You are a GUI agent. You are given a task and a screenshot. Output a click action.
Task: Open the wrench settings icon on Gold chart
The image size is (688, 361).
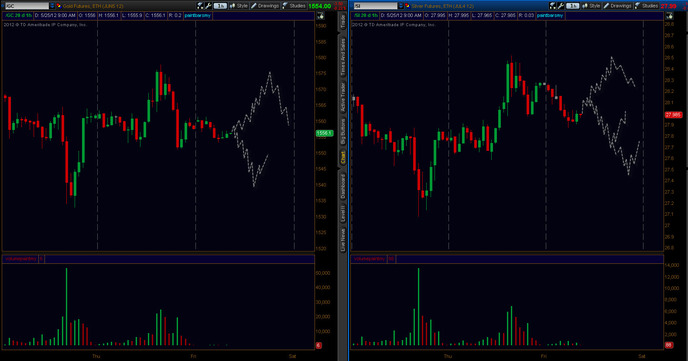pos(208,6)
